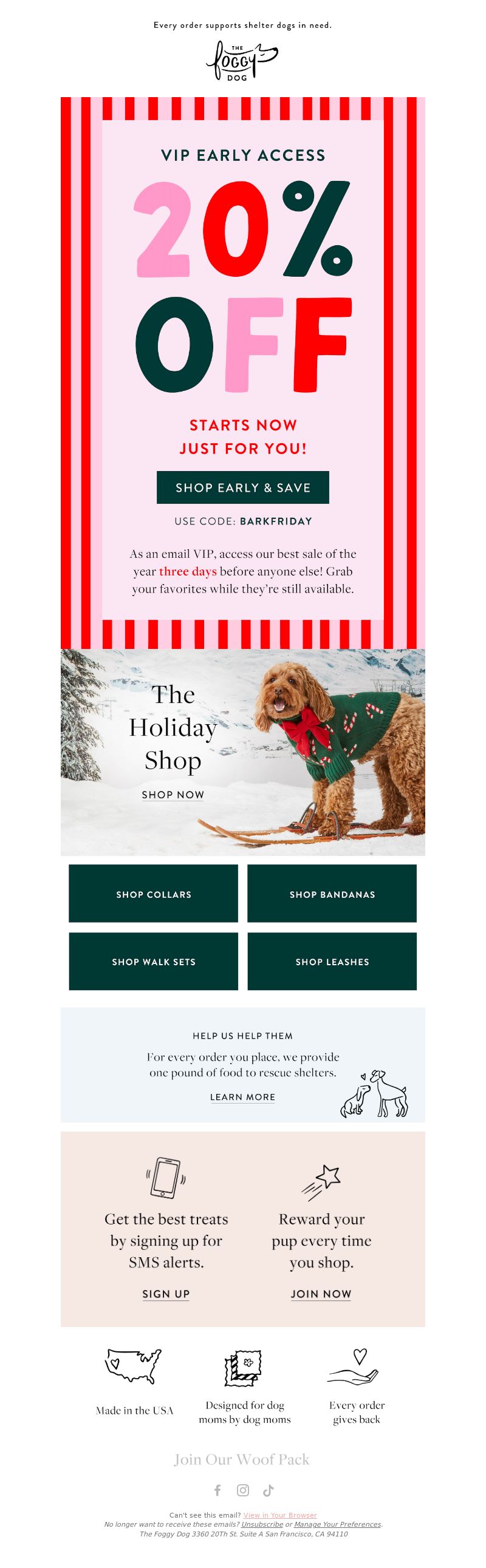
Task: Click the hand holding heart icon
Action: click(x=354, y=1366)
